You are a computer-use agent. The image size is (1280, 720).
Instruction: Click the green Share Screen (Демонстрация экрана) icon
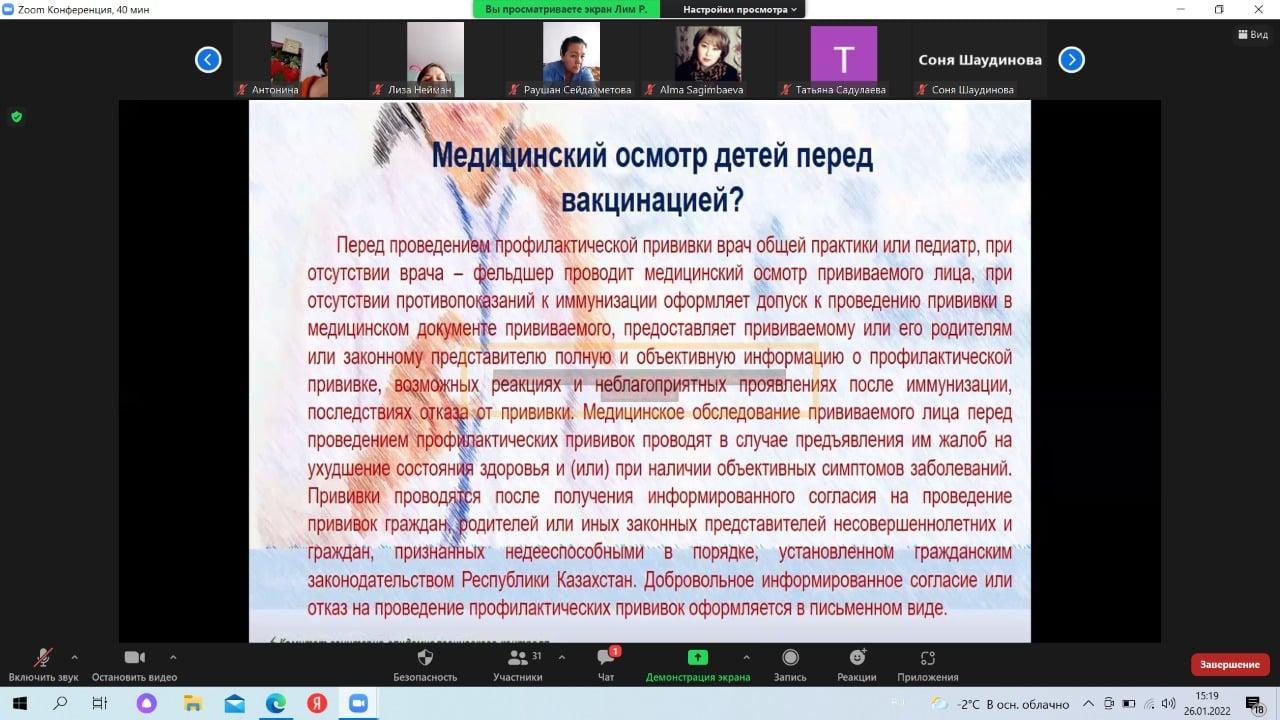pos(698,658)
